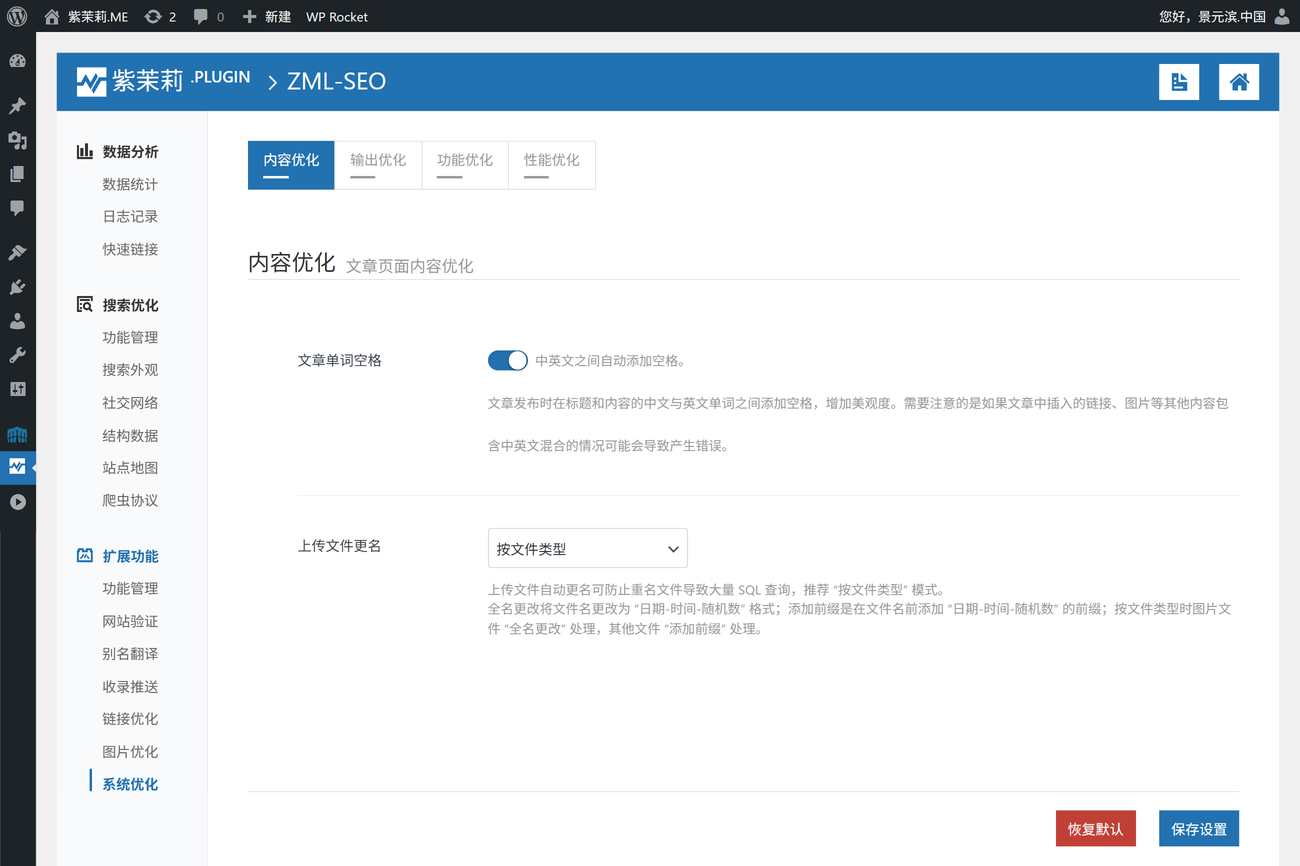Click the 搜索优化 search icon
This screenshot has height=866, width=1300.
coord(85,304)
